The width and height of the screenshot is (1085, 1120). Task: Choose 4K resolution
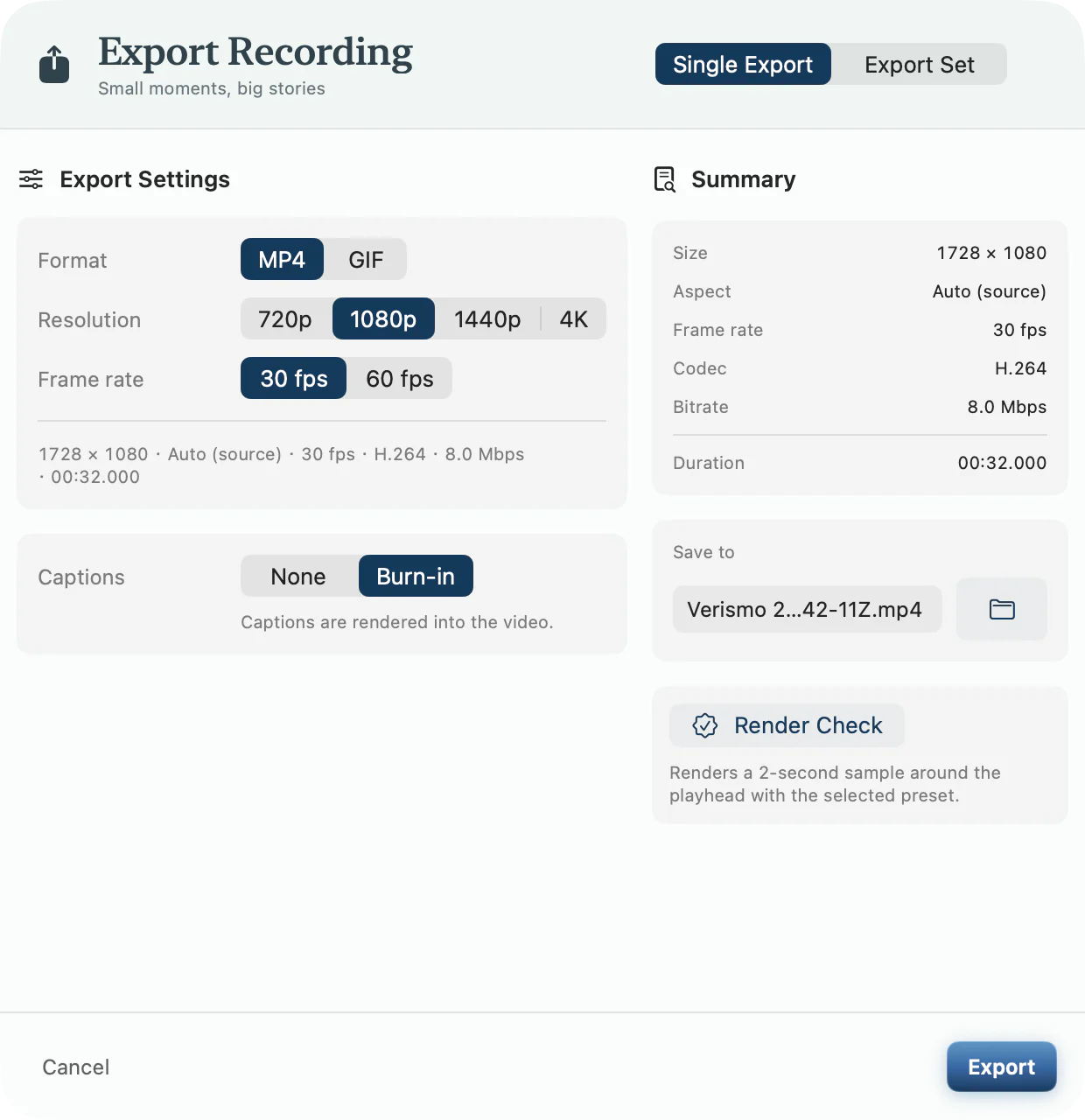[574, 318]
